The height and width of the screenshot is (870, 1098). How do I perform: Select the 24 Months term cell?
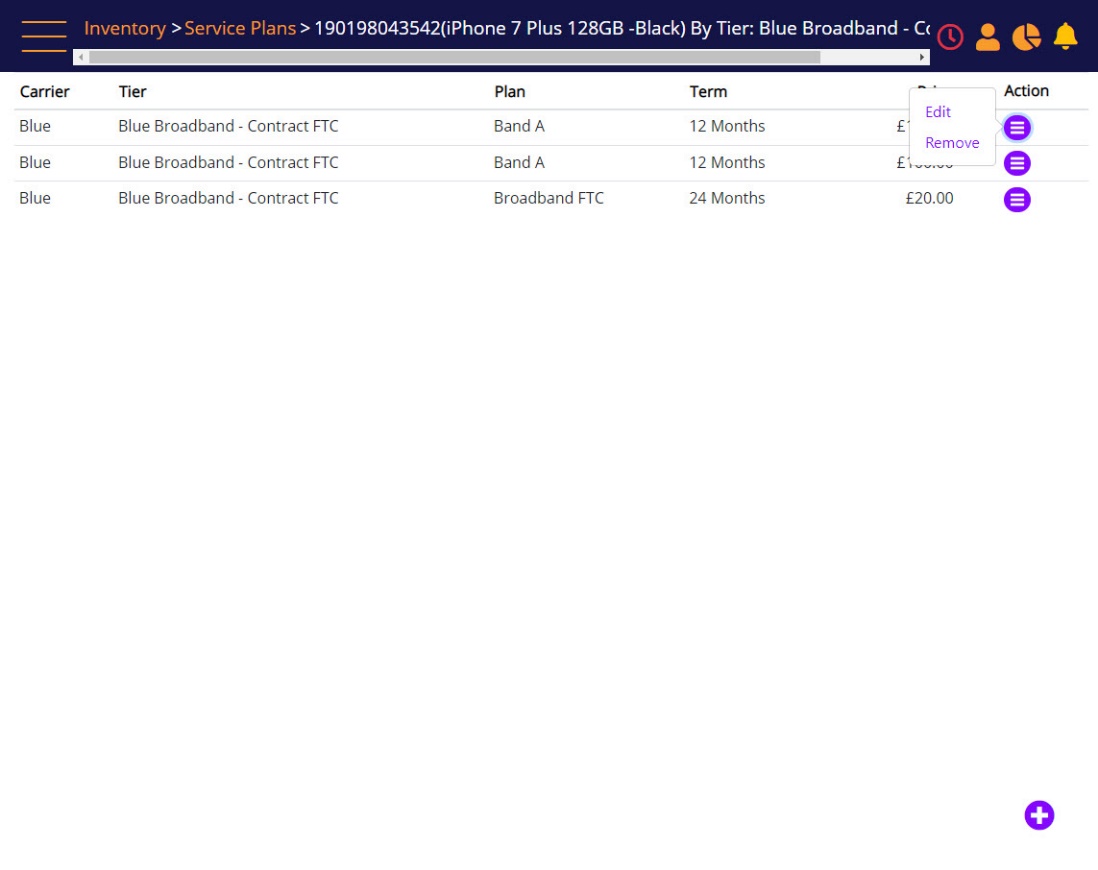tap(727, 198)
